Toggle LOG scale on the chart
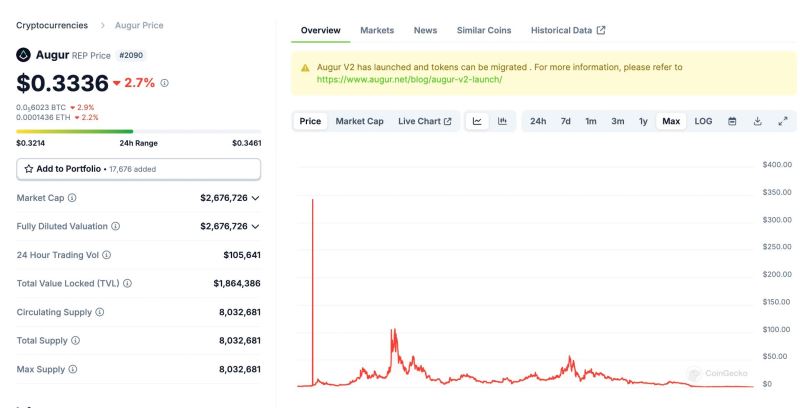800x408 pixels. click(x=703, y=121)
